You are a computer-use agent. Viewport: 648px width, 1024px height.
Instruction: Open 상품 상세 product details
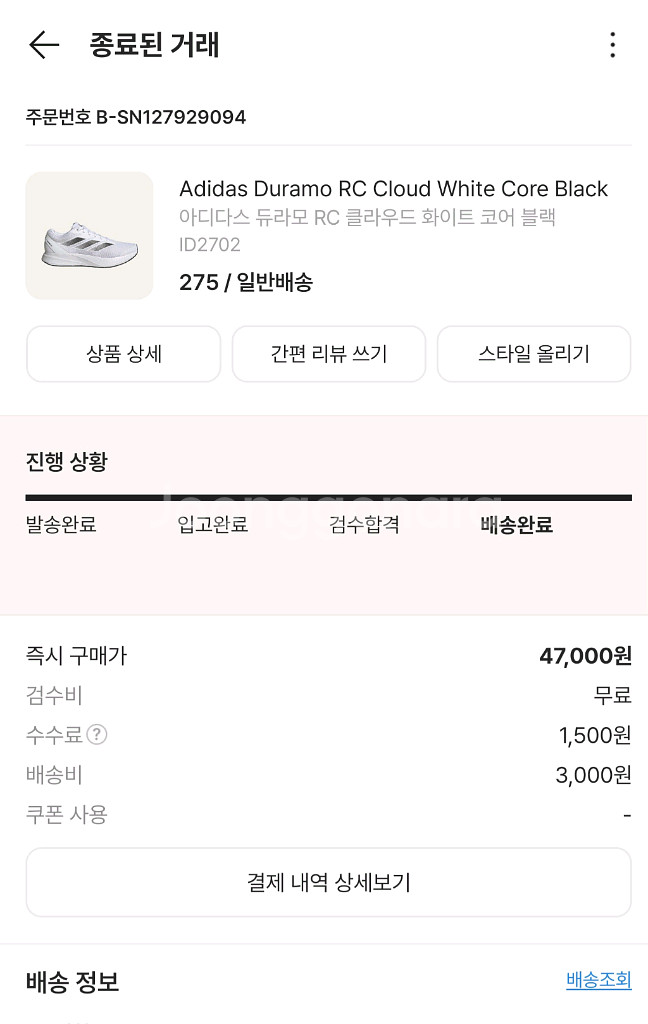pyautogui.click(x=123, y=354)
